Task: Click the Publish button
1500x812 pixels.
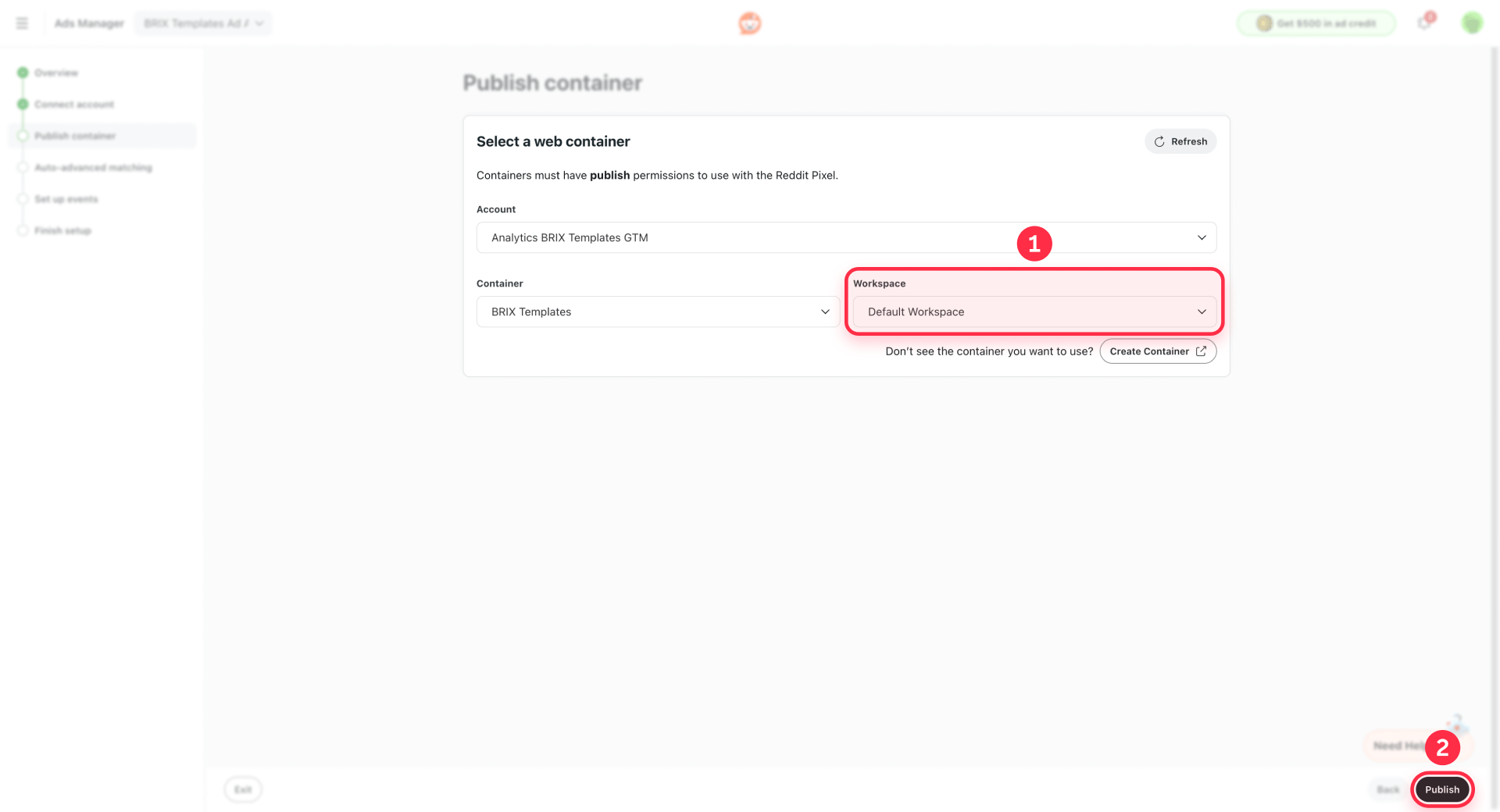Action: (x=1442, y=789)
